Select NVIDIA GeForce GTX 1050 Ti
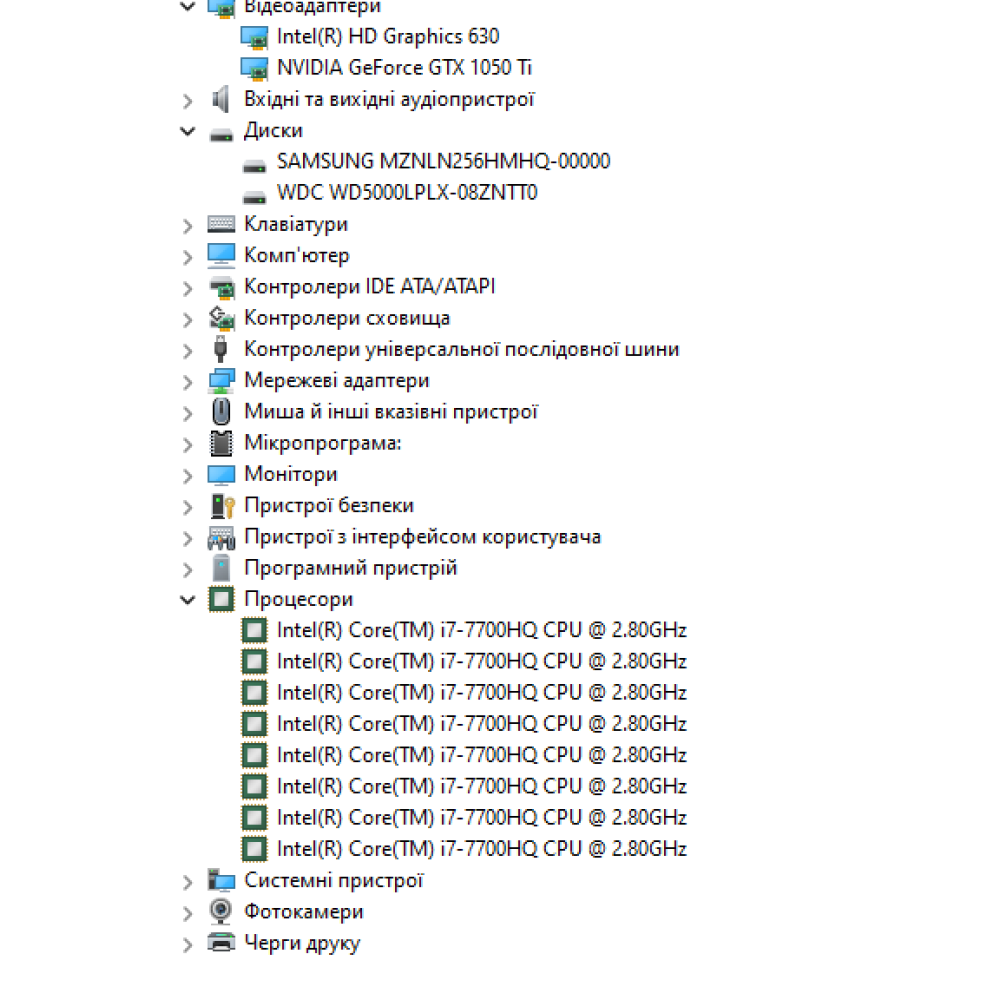 coord(404,68)
